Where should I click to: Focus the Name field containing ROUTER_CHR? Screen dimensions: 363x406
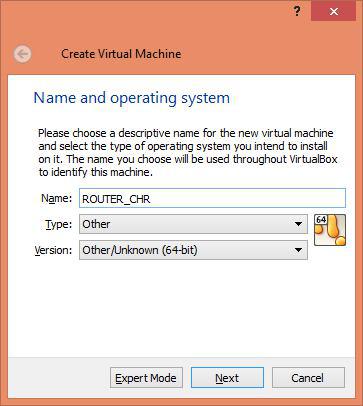point(212,198)
